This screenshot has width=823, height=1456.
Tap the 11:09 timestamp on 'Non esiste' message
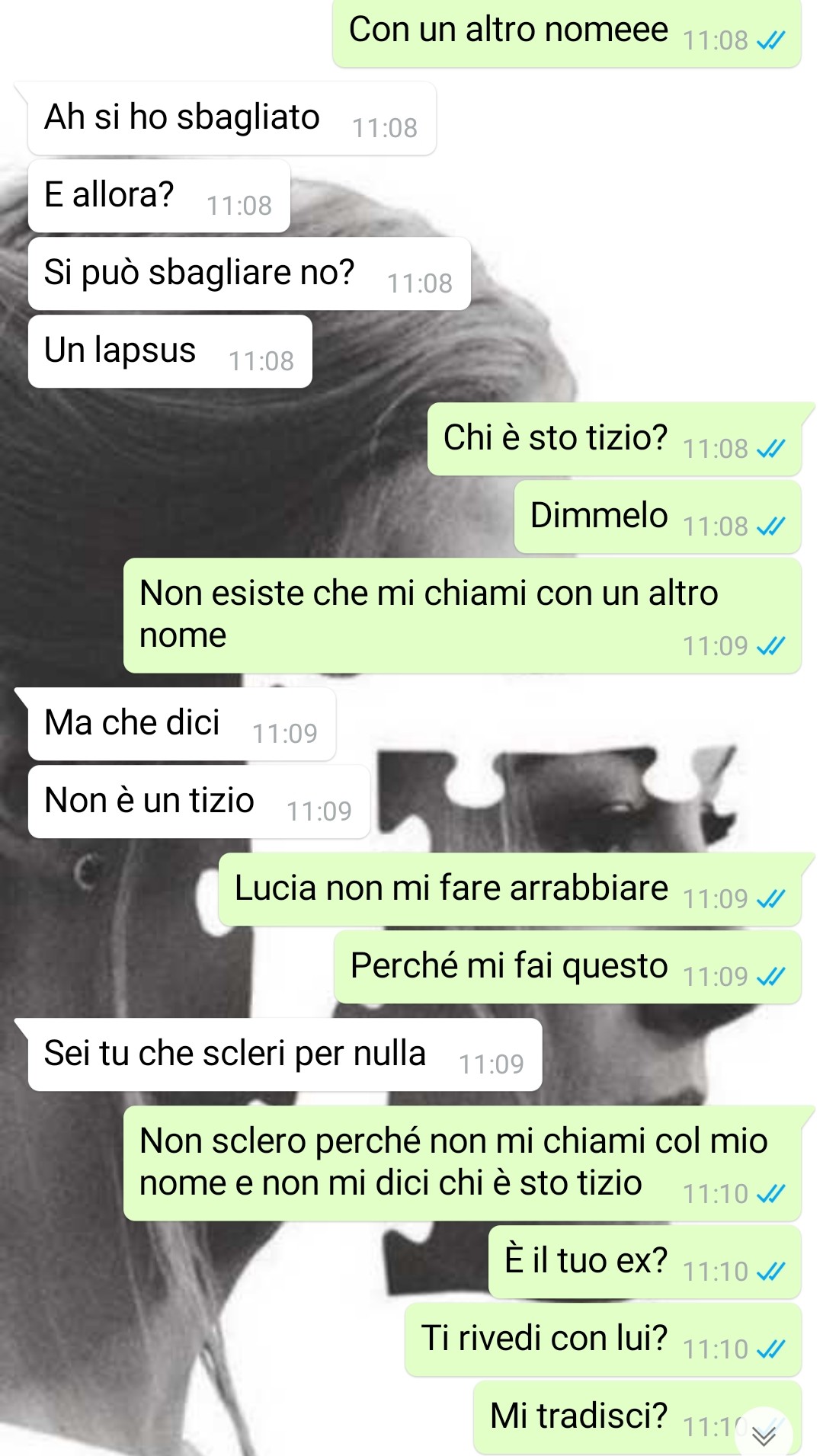[x=715, y=646]
